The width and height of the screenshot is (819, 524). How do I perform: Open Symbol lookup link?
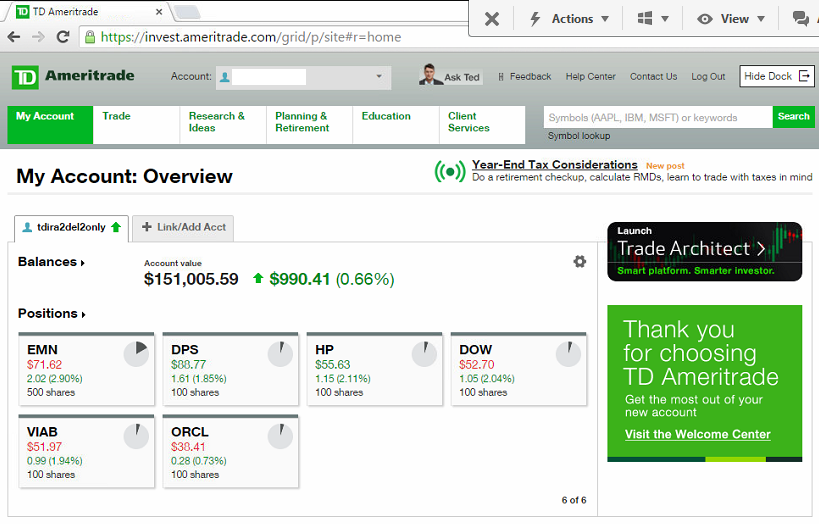click(x=579, y=136)
